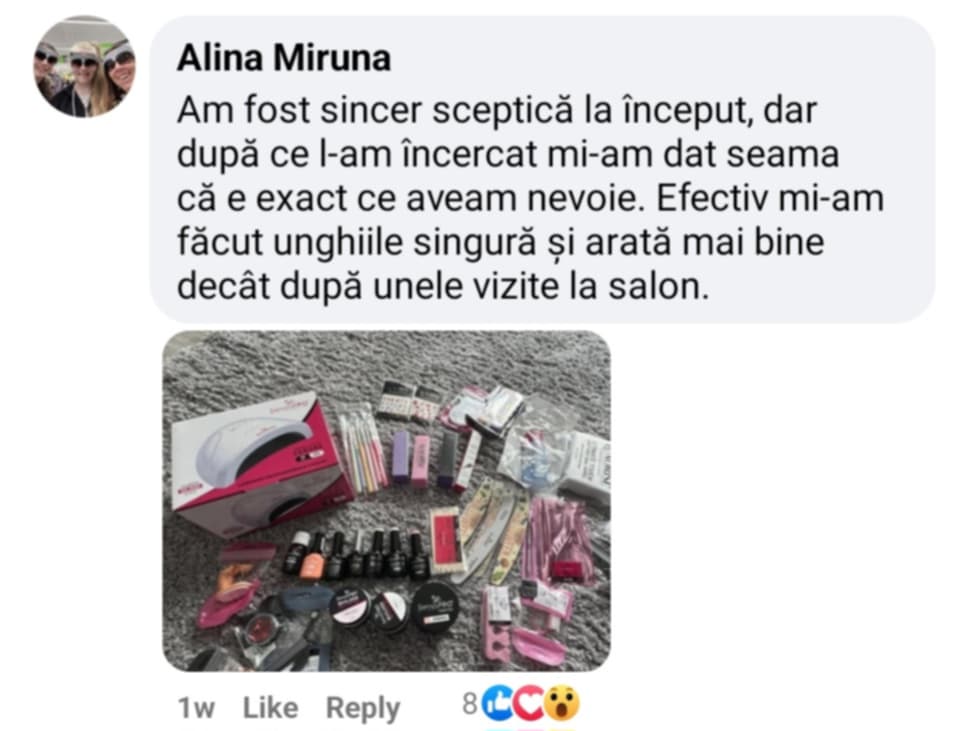The height and width of the screenshot is (731, 966).
Task: Select the comment text bubble
Action: 542,169
